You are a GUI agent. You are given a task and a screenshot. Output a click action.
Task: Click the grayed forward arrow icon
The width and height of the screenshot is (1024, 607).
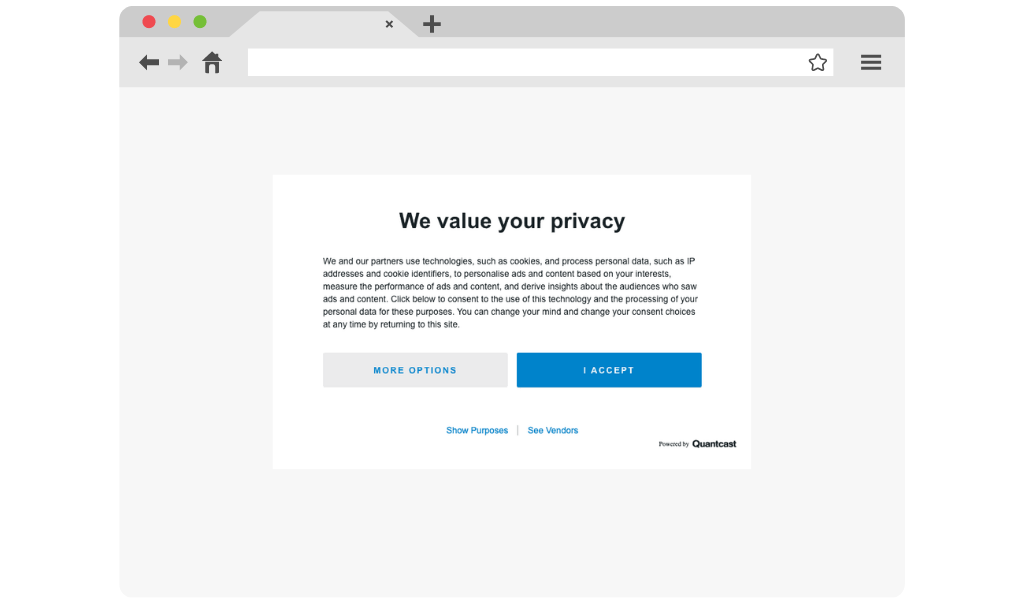click(x=178, y=63)
